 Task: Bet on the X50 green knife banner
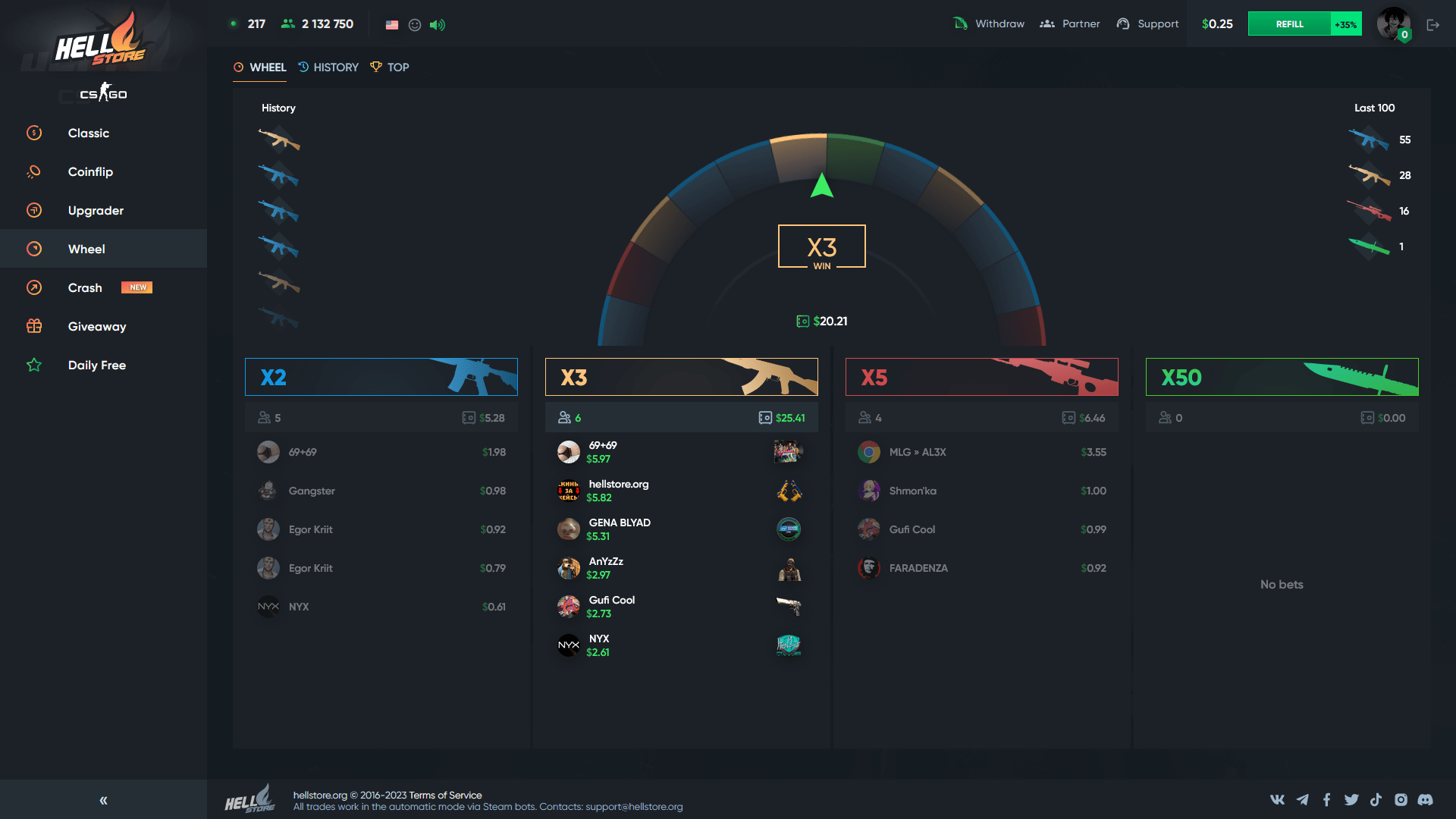(x=1282, y=377)
